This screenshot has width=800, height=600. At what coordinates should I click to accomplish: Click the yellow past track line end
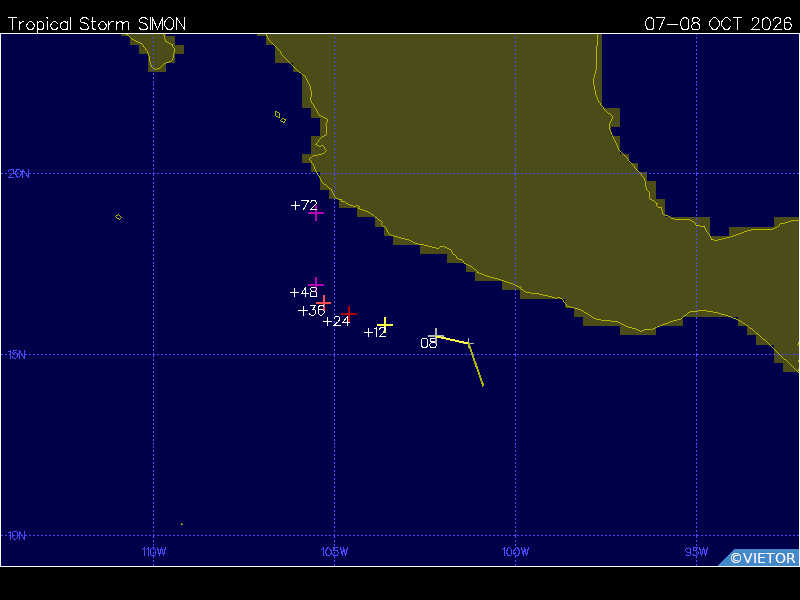(483, 385)
